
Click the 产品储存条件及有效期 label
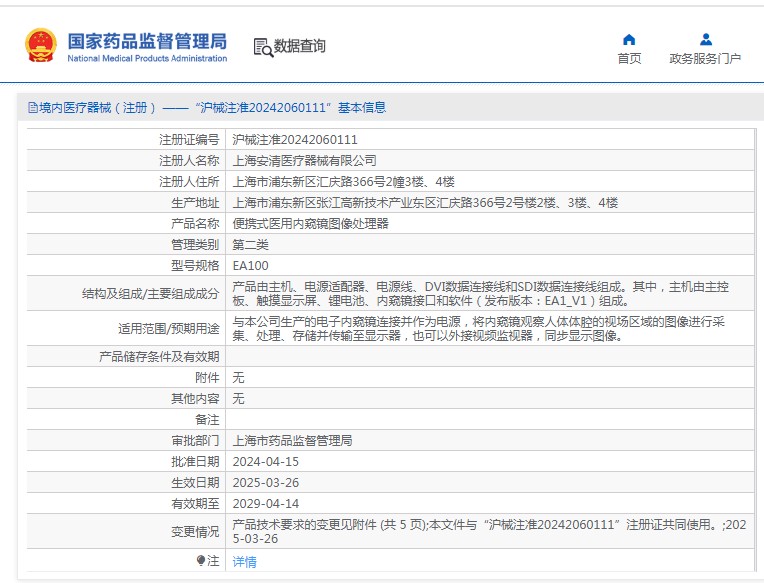[x=159, y=357]
